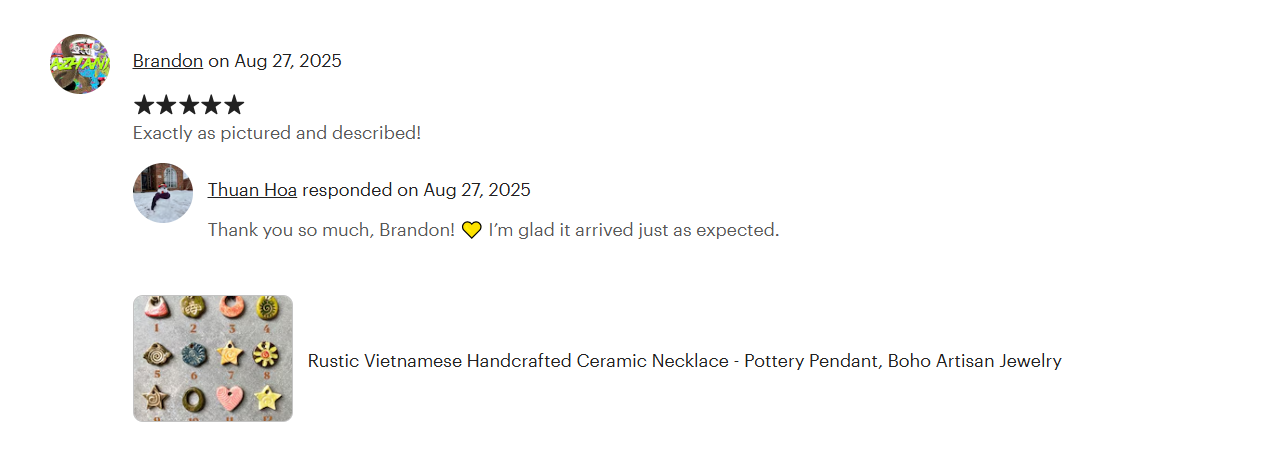Click the "responded on Aug 27, 2025" text
The image size is (1281, 461).
tap(416, 190)
